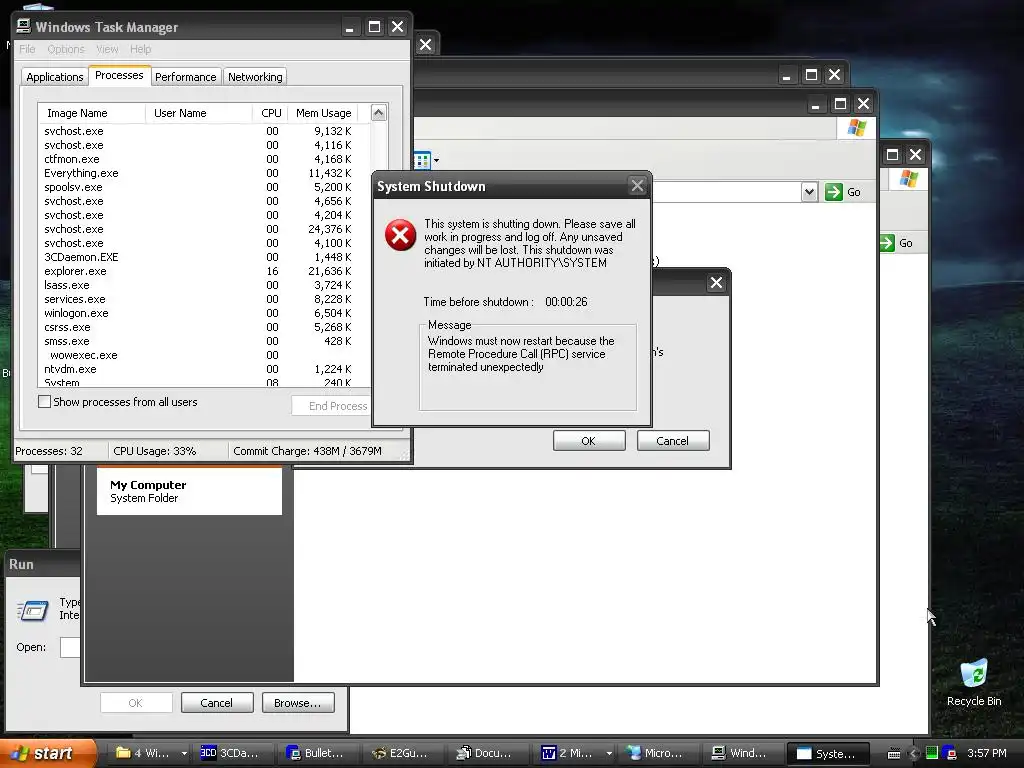Click Cancel in the Run dialog
This screenshot has width=1024, height=768.
click(217, 703)
